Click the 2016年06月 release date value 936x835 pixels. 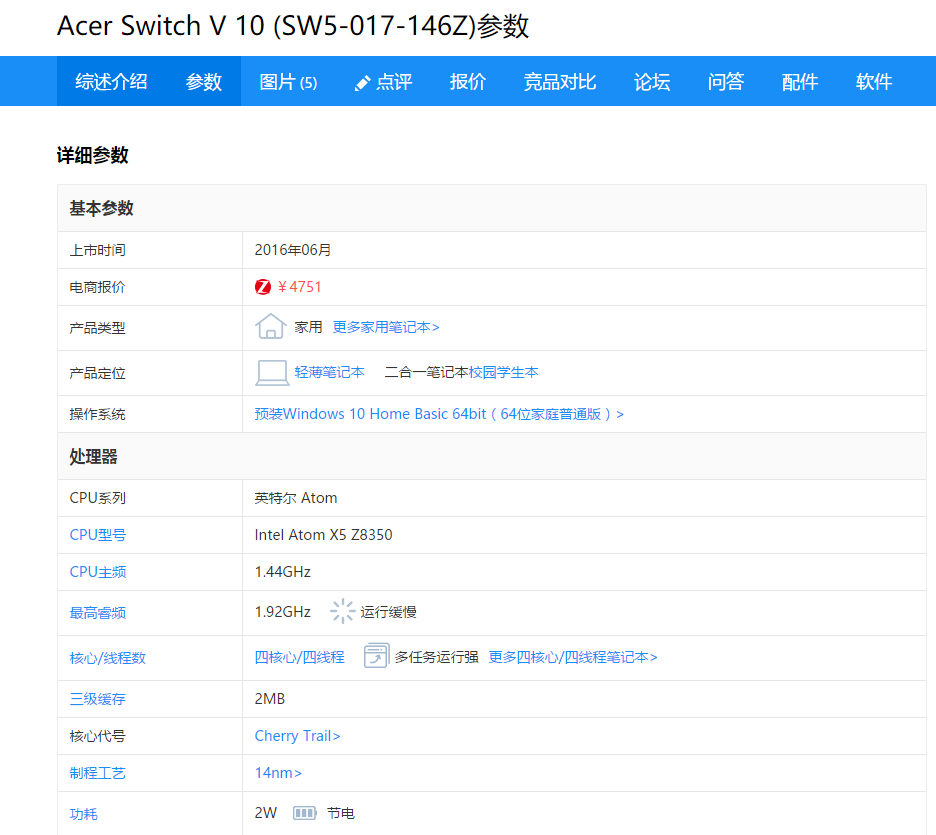pos(293,250)
